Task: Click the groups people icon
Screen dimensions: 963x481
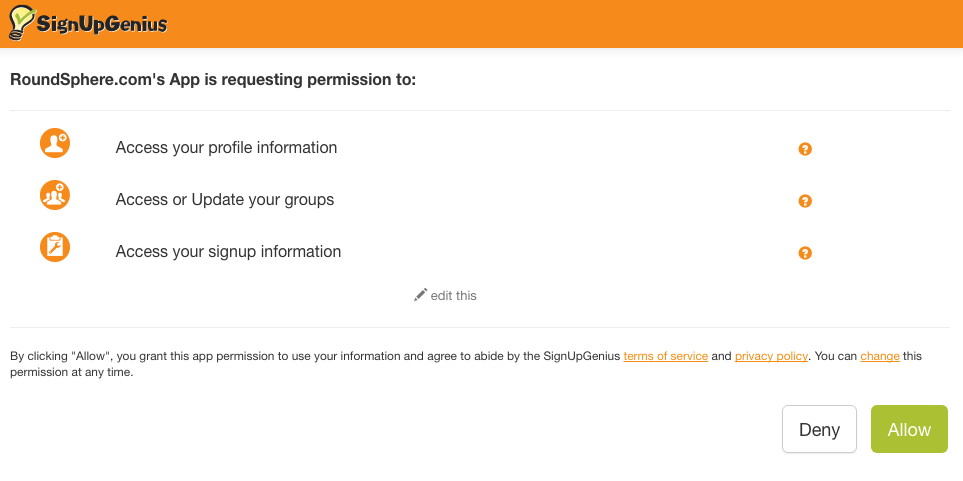Action: [x=55, y=195]
